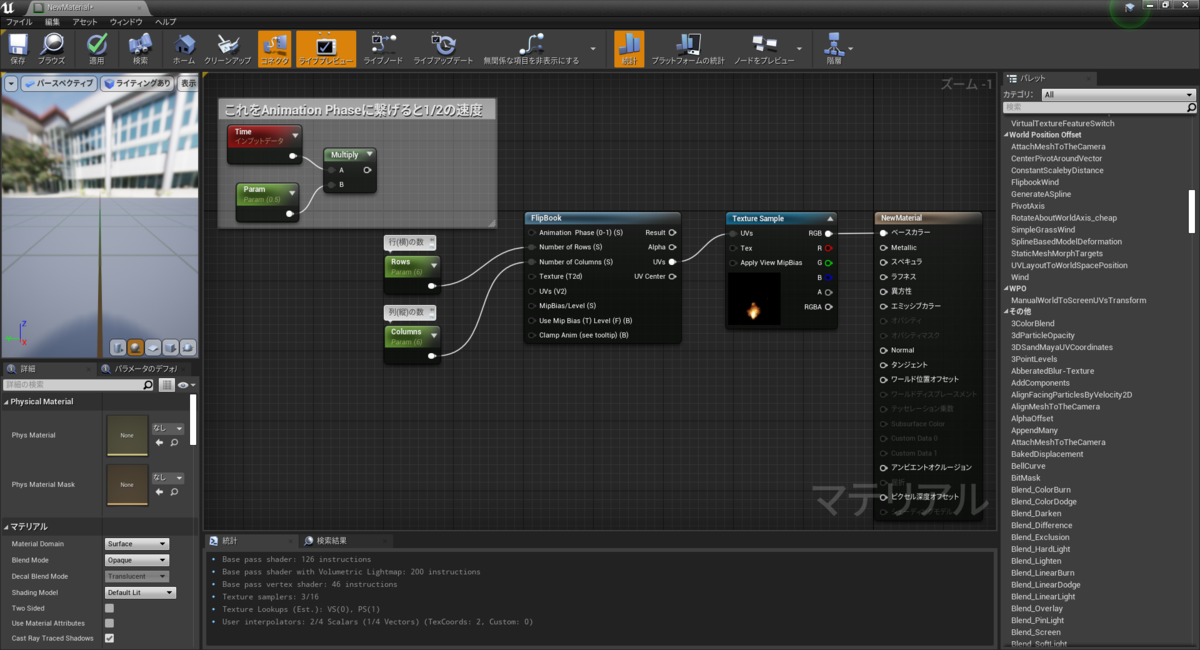Click the palette search field
This screenshot has width=1200, height=650.
coord(1099,107)
